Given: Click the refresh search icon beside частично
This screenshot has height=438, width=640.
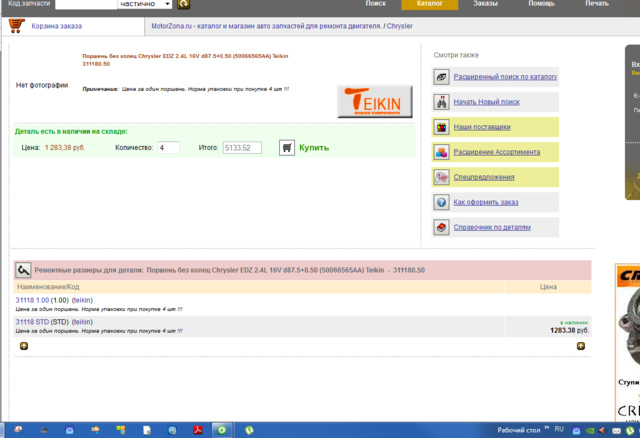Looking at the screenshot, I should coord(184,4).
